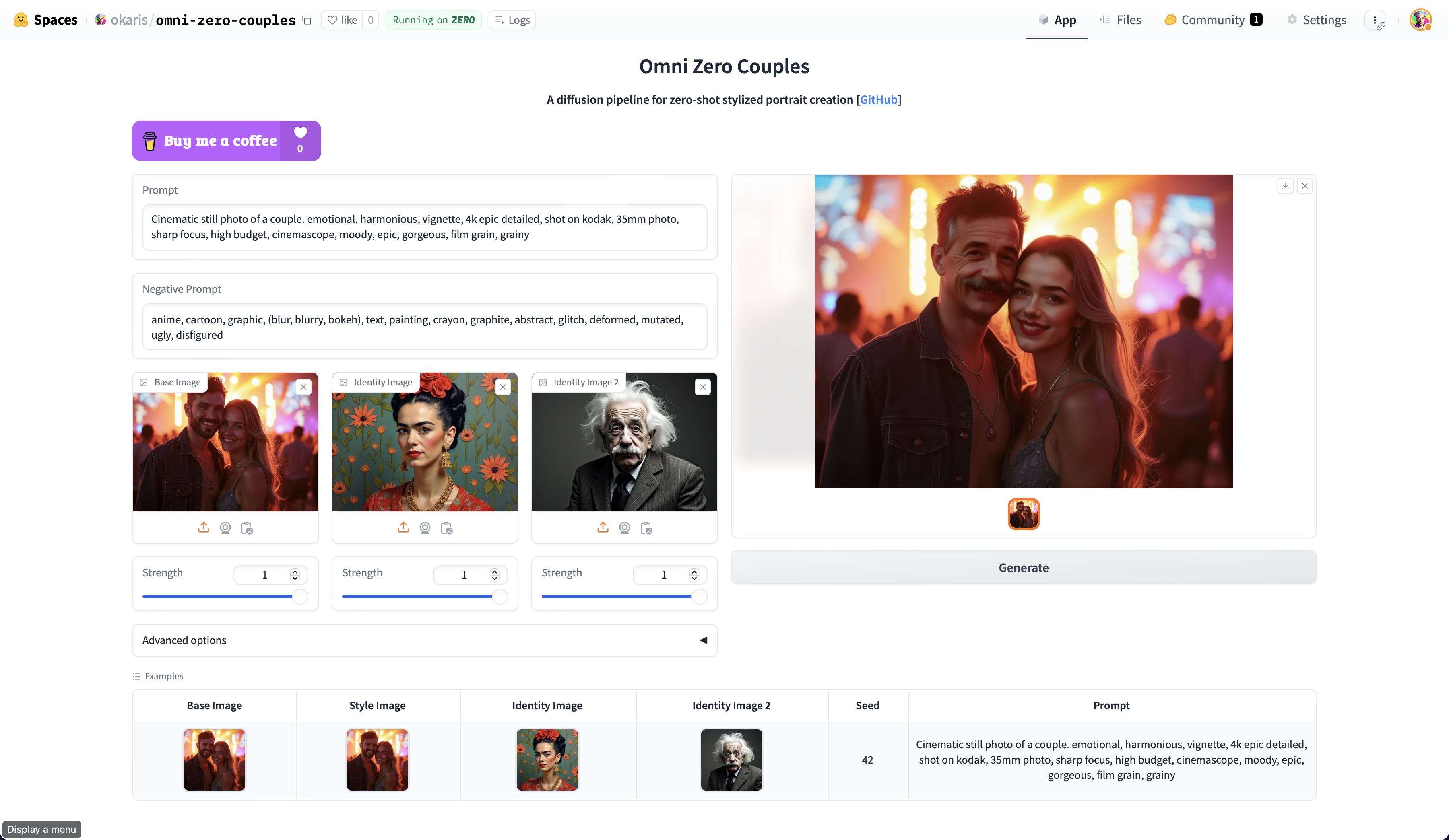1449x840 pixels.
Task: Adjust the Identity Image Strength stepper arrows
Action: [495, 574]
